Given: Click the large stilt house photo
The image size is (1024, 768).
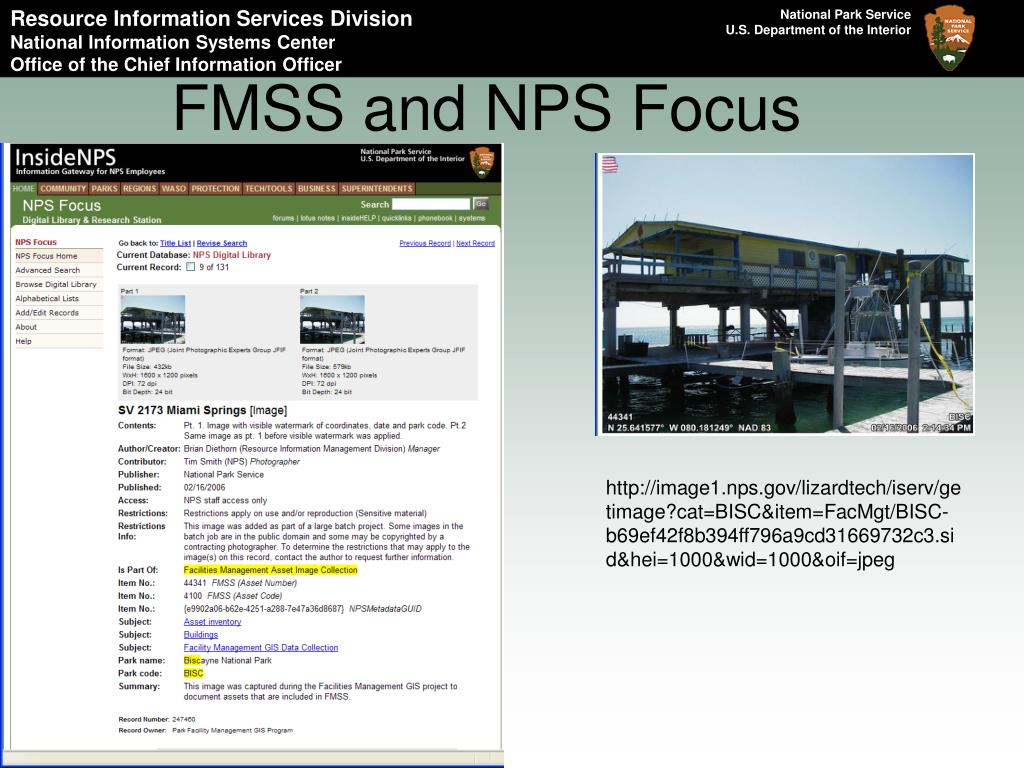Looking at the screenshot, I should click(x=786, y=294).
